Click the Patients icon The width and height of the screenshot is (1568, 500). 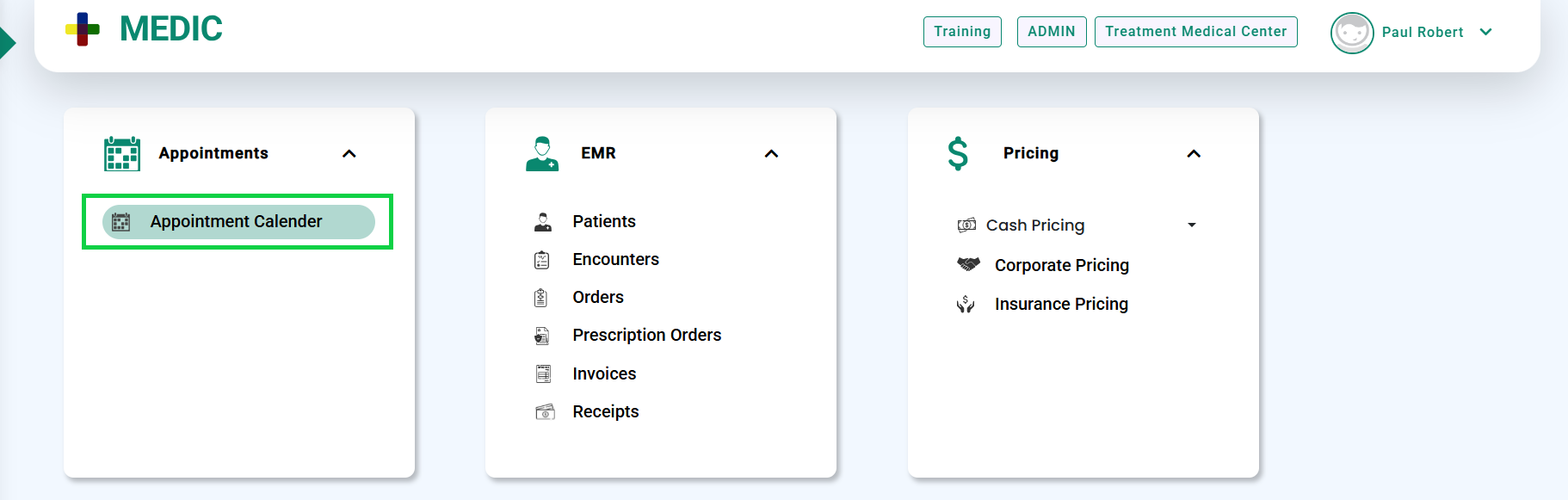pyautogui.click(x=543, y=222)
